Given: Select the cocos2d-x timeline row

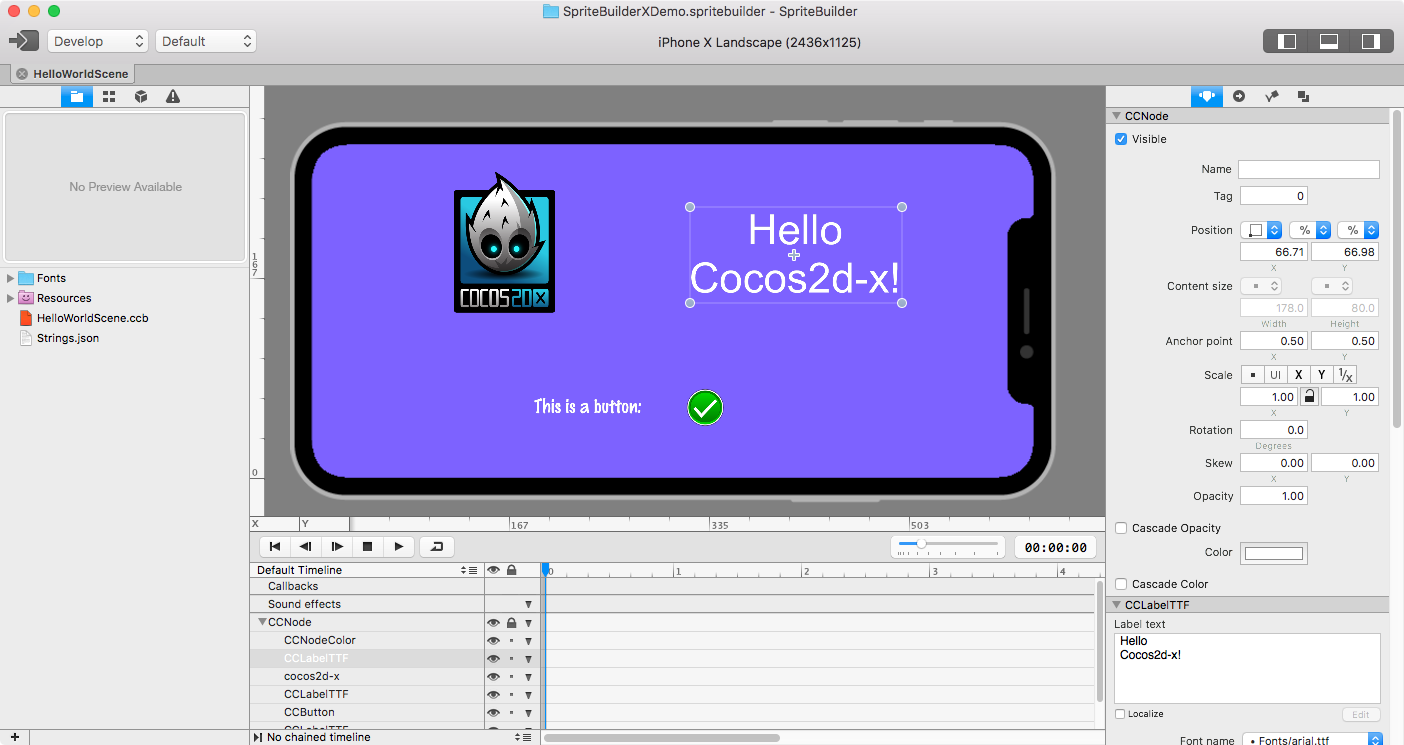Looking at the screenshot, I should click(312, 676).
